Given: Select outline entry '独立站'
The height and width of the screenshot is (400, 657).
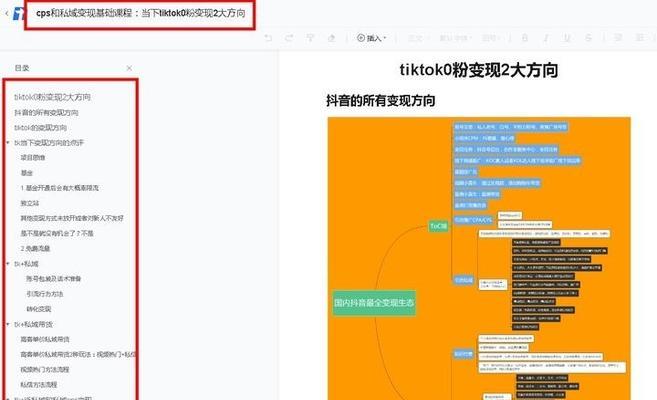Looking at the screenshot, I should [30, 203].
